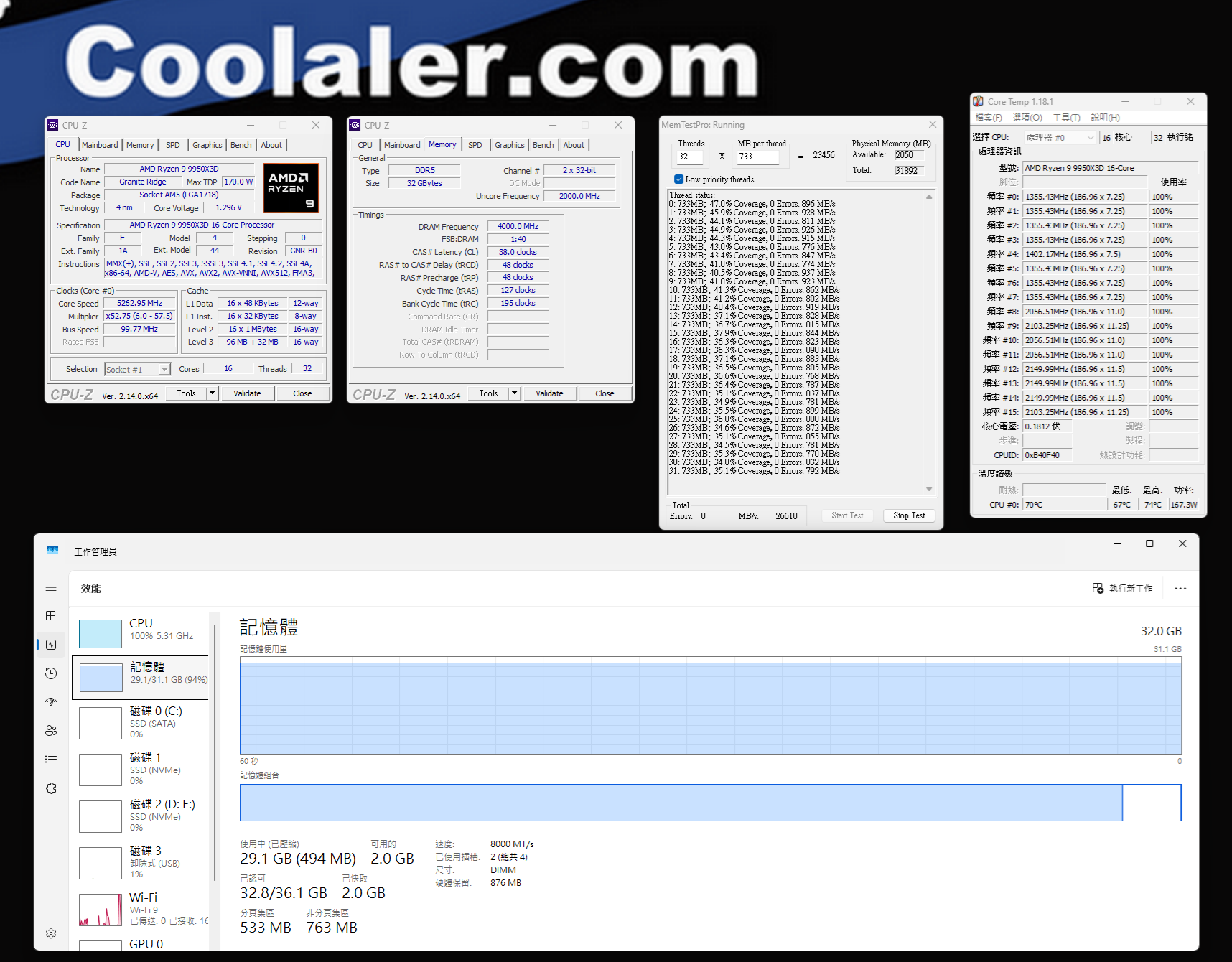Viewport: 1232px width, 962px height.
Task: Select GPU 0 performance item
Action: point(141,944)
